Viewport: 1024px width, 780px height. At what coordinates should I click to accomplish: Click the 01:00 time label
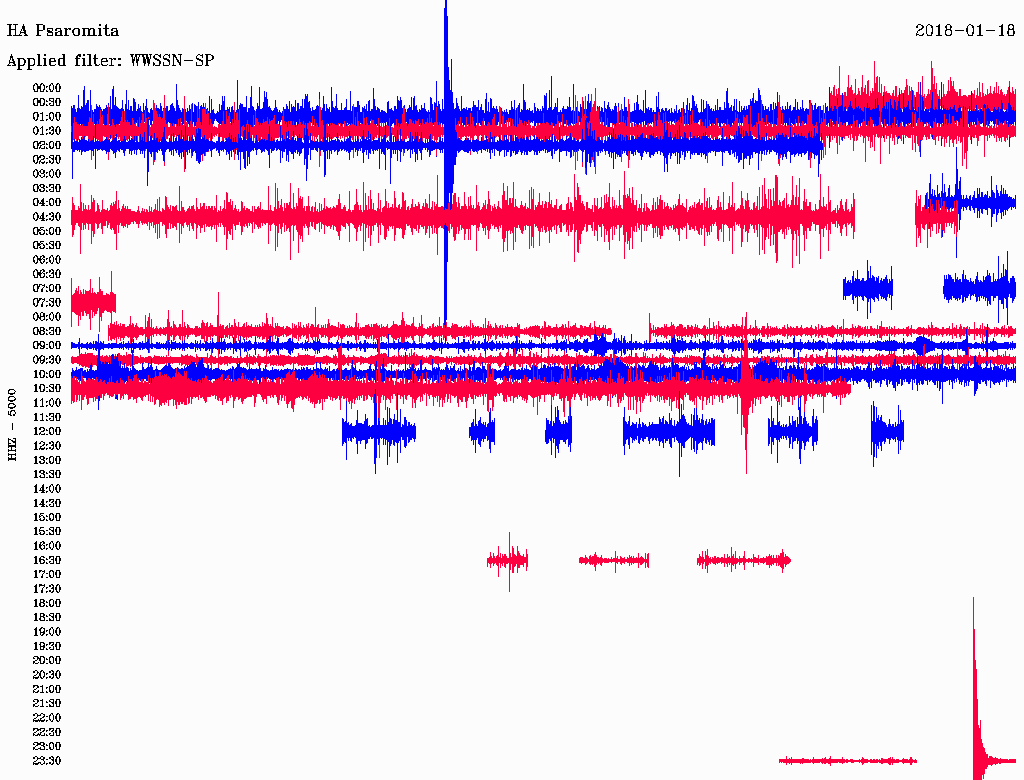pos(47,117)
